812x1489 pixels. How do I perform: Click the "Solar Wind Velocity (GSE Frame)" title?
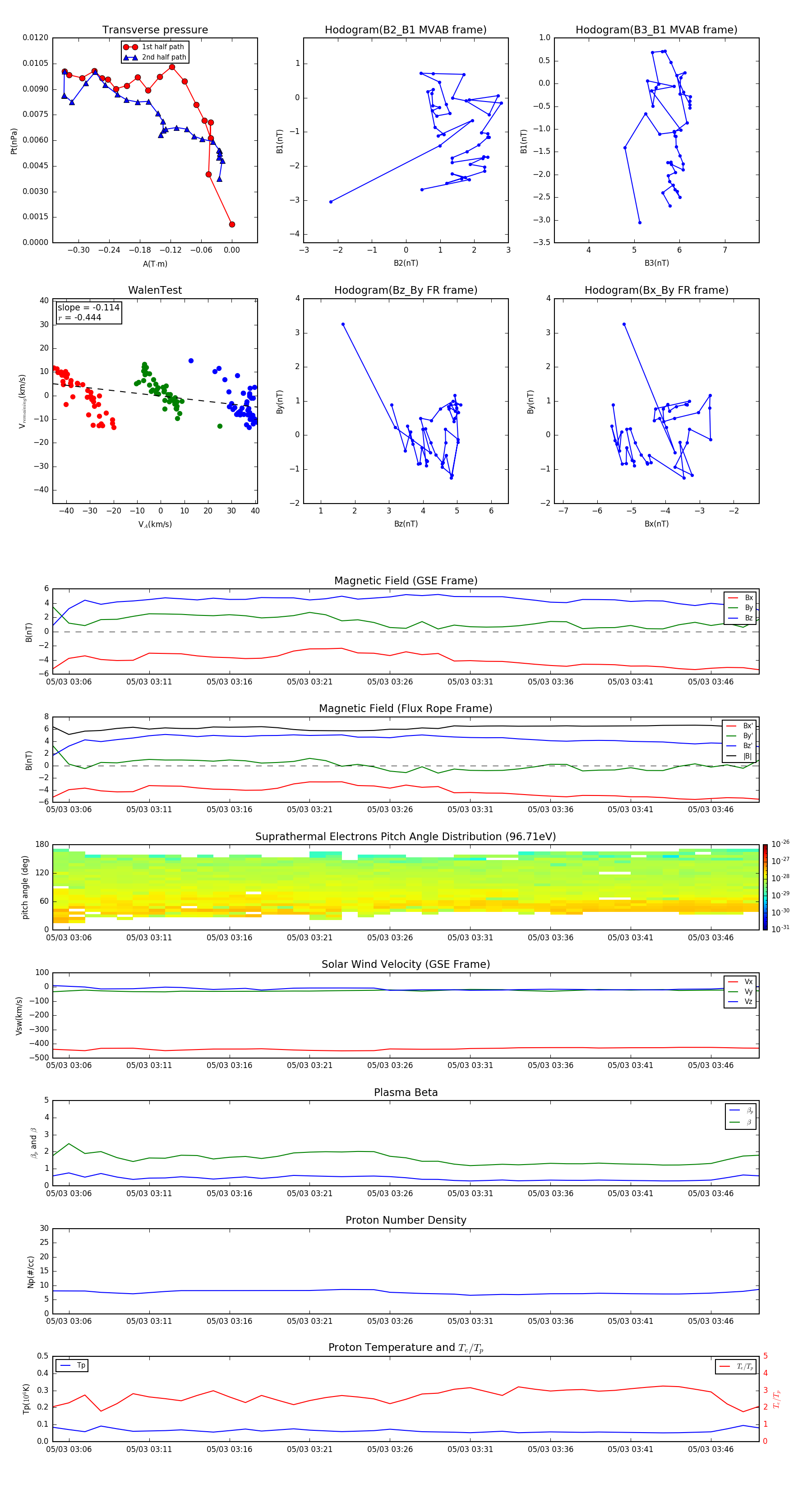tap(406, 964)
